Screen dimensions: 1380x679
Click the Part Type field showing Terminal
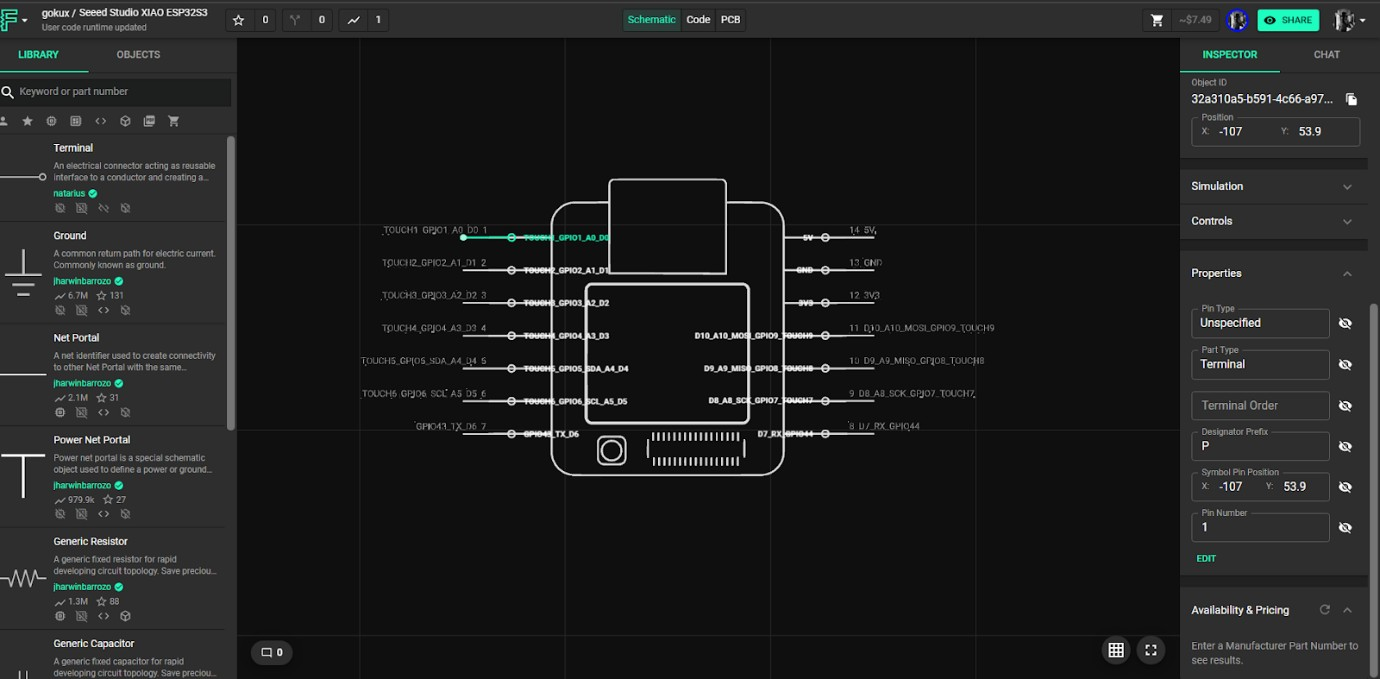click(x=1260, y=364)
